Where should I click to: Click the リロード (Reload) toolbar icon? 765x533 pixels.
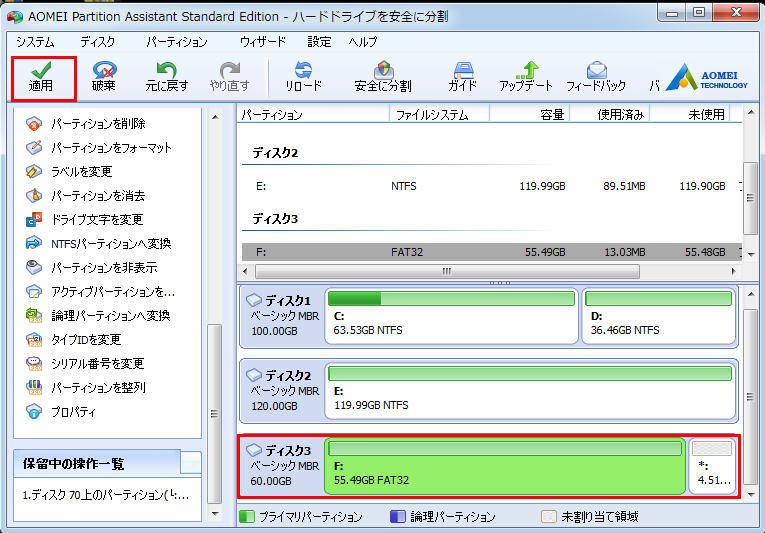pyautogui.click(x=303, y=70)
